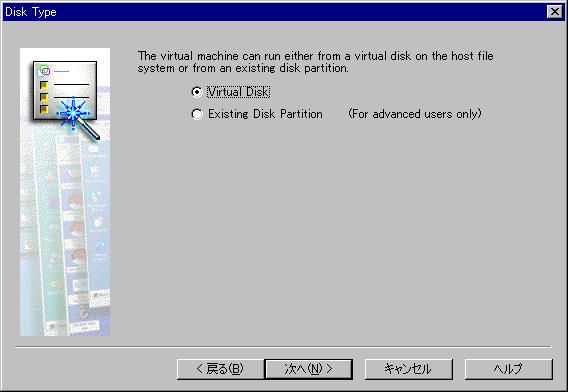Cancel the wizard with the キャンセル button
The width and height of the screenshot is (568, 392).
click(x=409, y=369)
